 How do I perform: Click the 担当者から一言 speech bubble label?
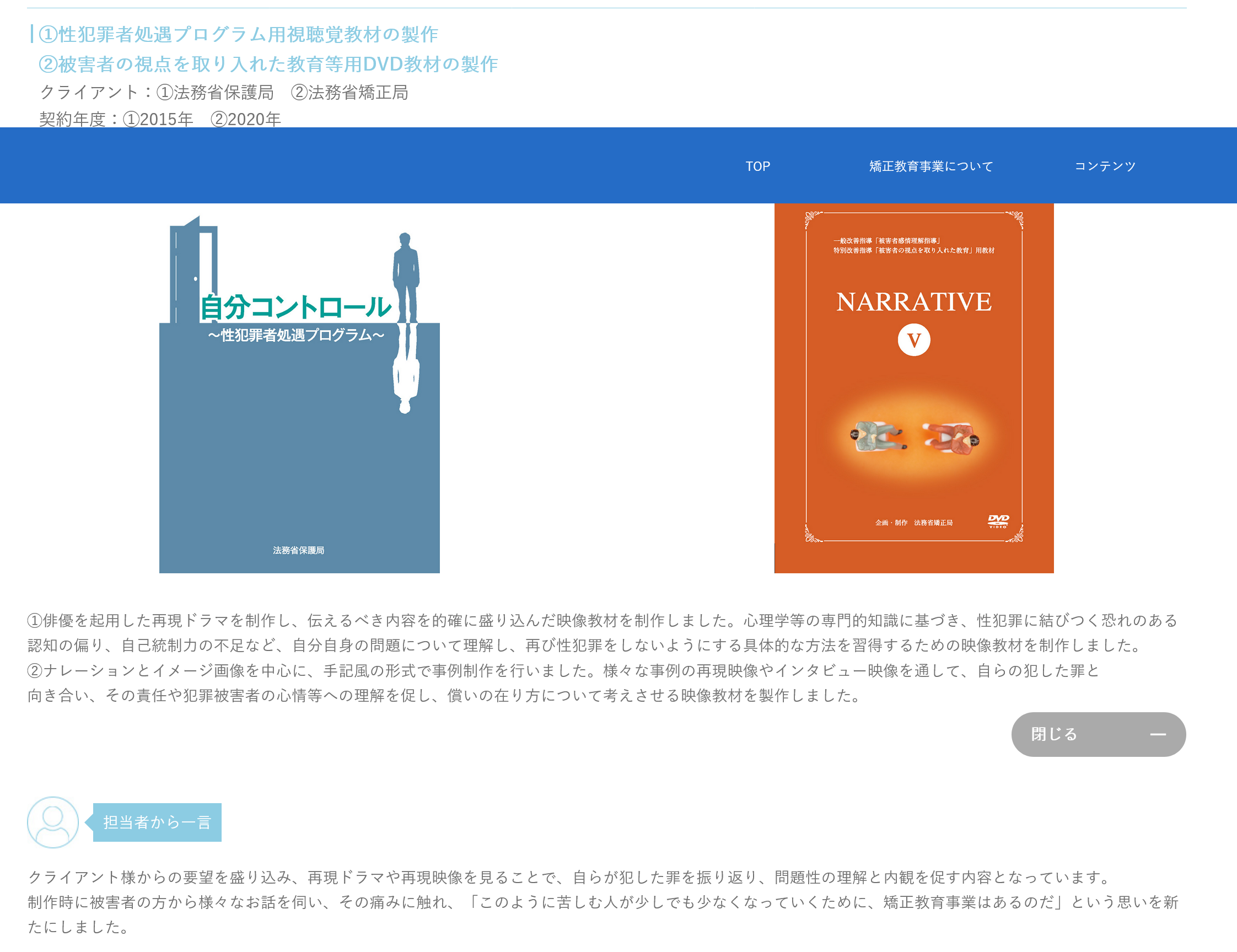[x=157, y=822]
